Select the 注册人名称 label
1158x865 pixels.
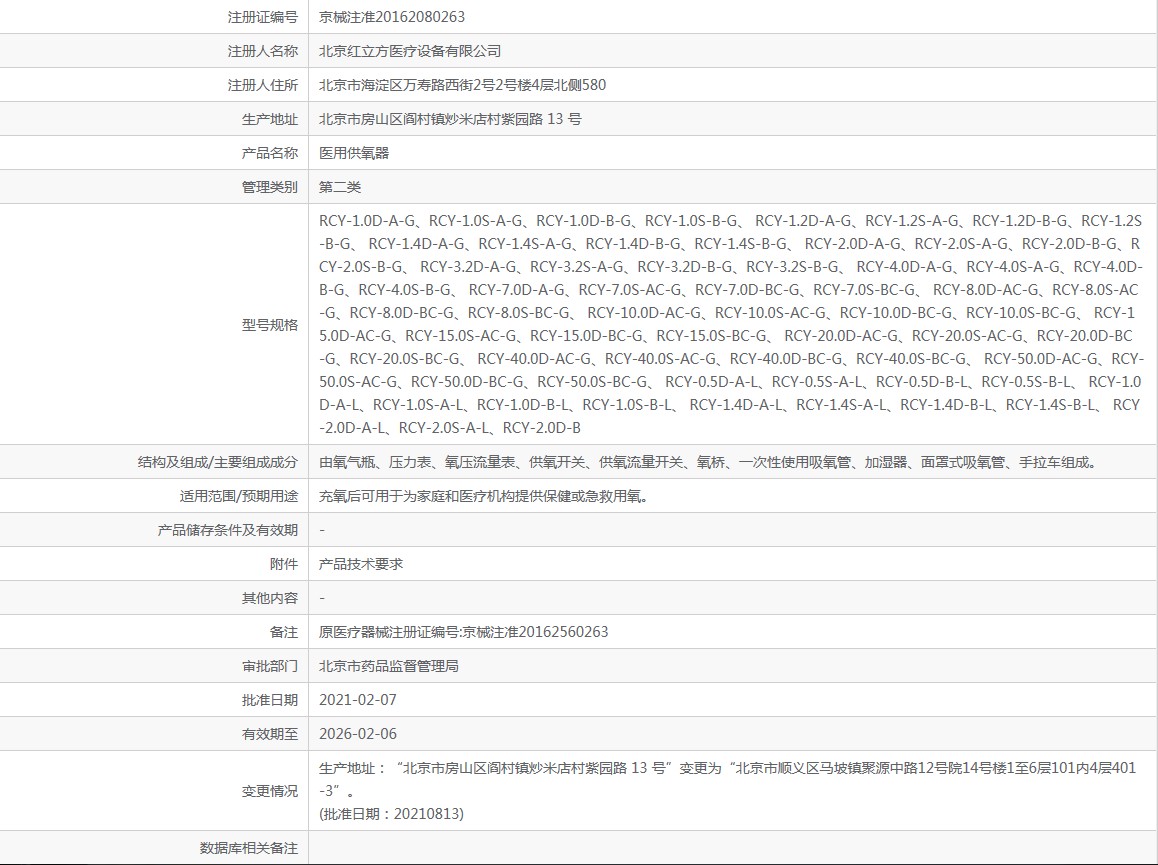[x=262, y=51]
